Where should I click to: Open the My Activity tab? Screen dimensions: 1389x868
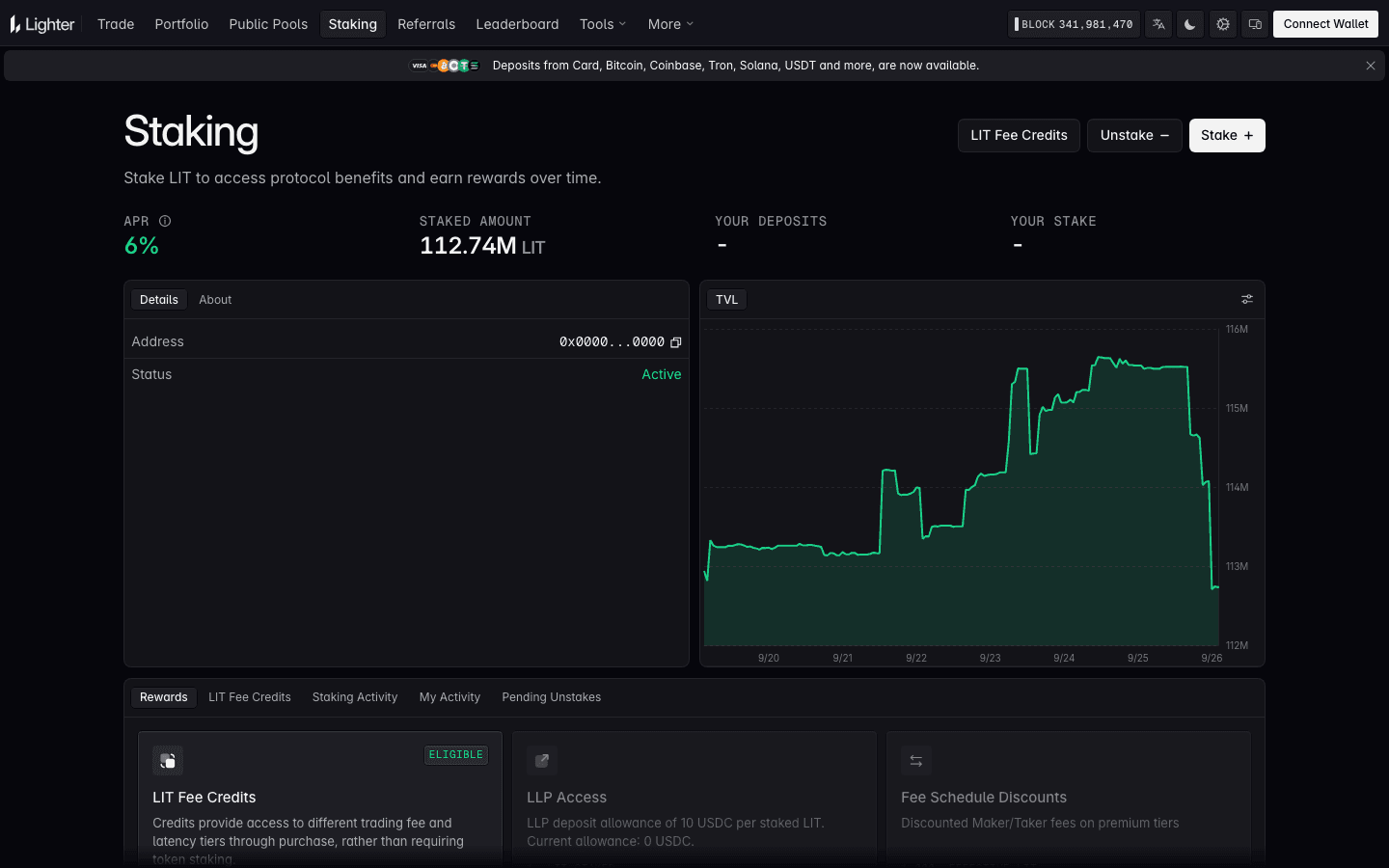click(449, 697)
